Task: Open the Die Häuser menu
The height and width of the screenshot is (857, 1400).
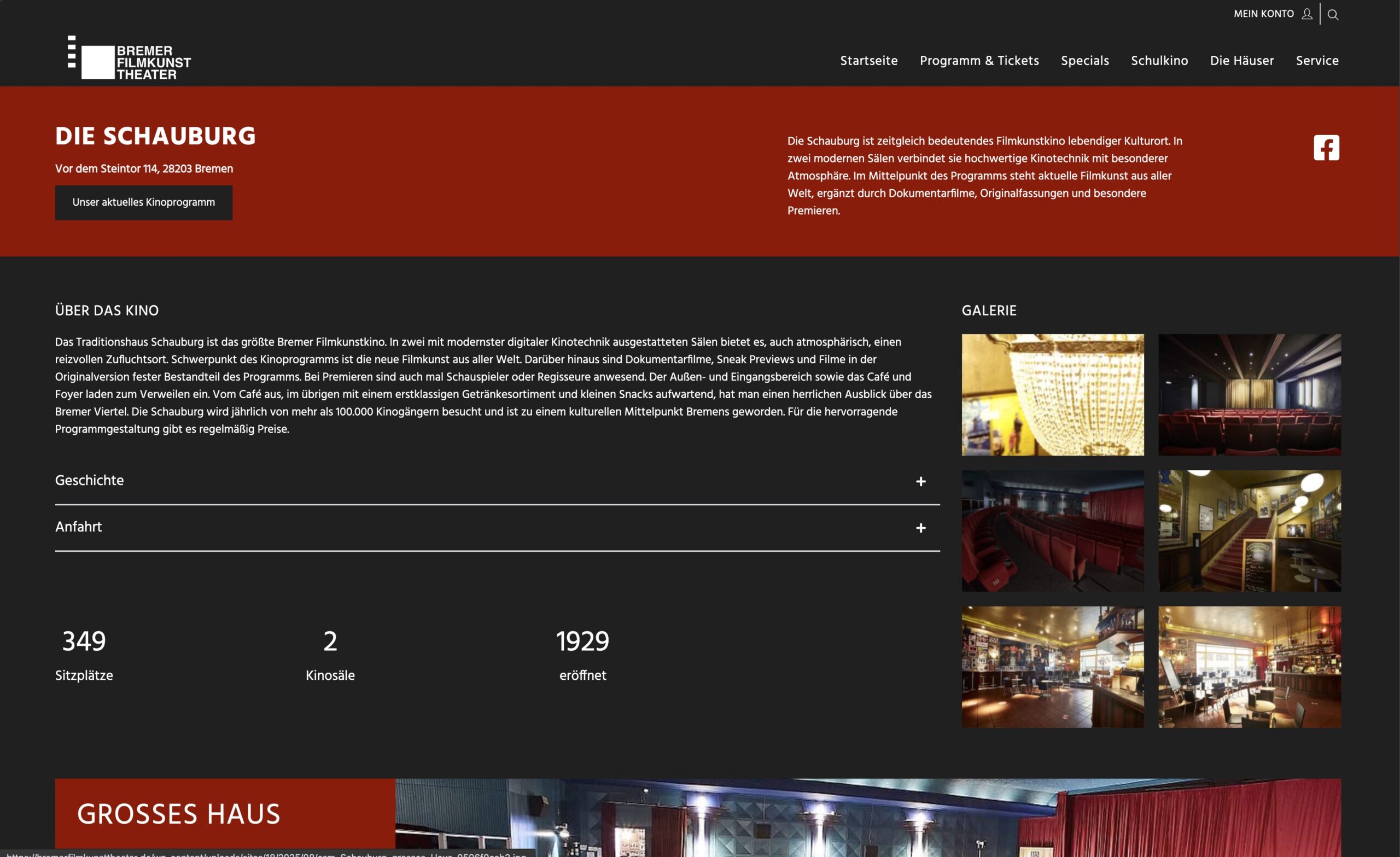Action: pos(1241,61)
